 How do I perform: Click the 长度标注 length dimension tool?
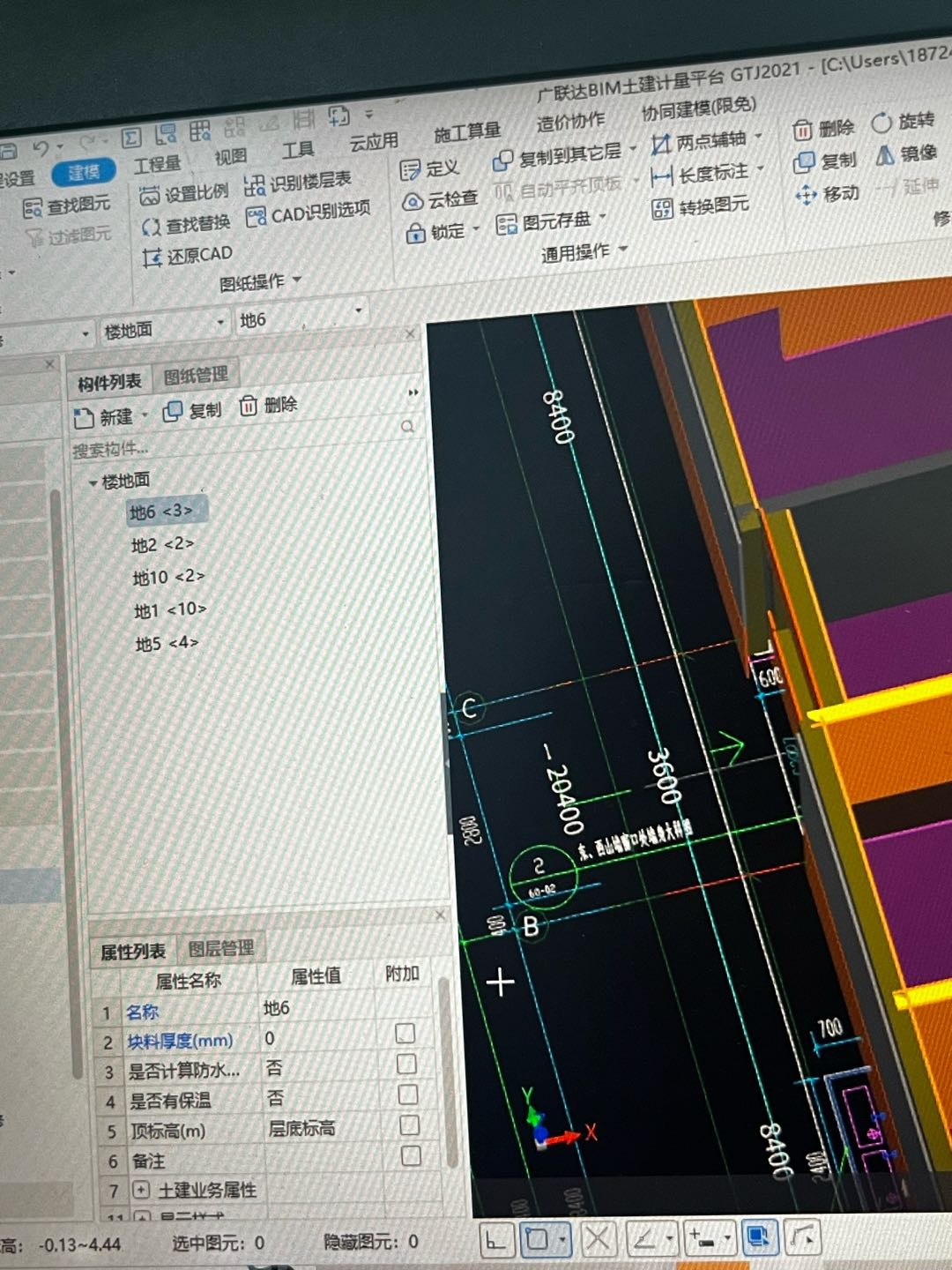[x=700, y=175]
